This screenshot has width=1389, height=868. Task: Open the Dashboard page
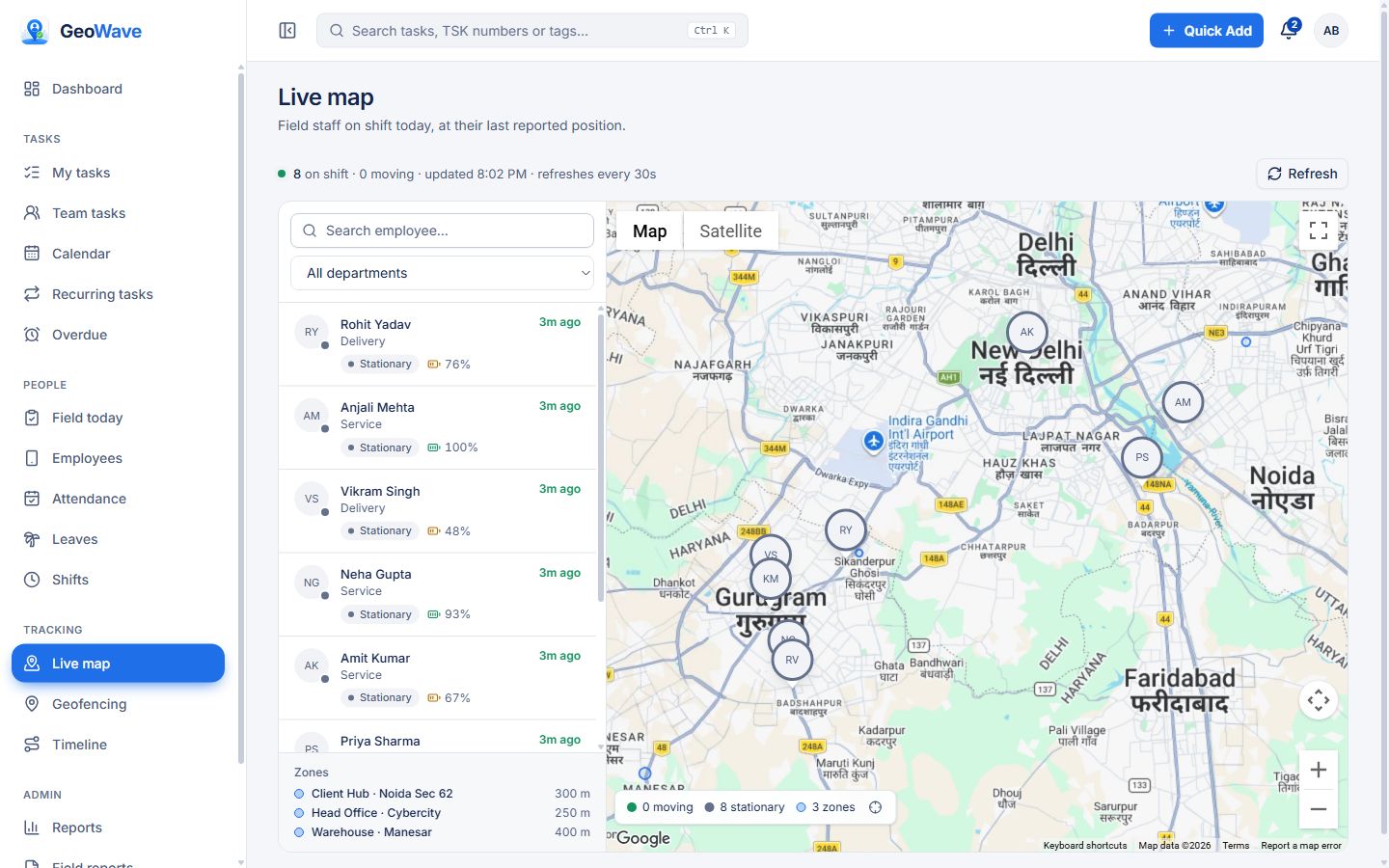pyautogui.click(x=118, y=89)
